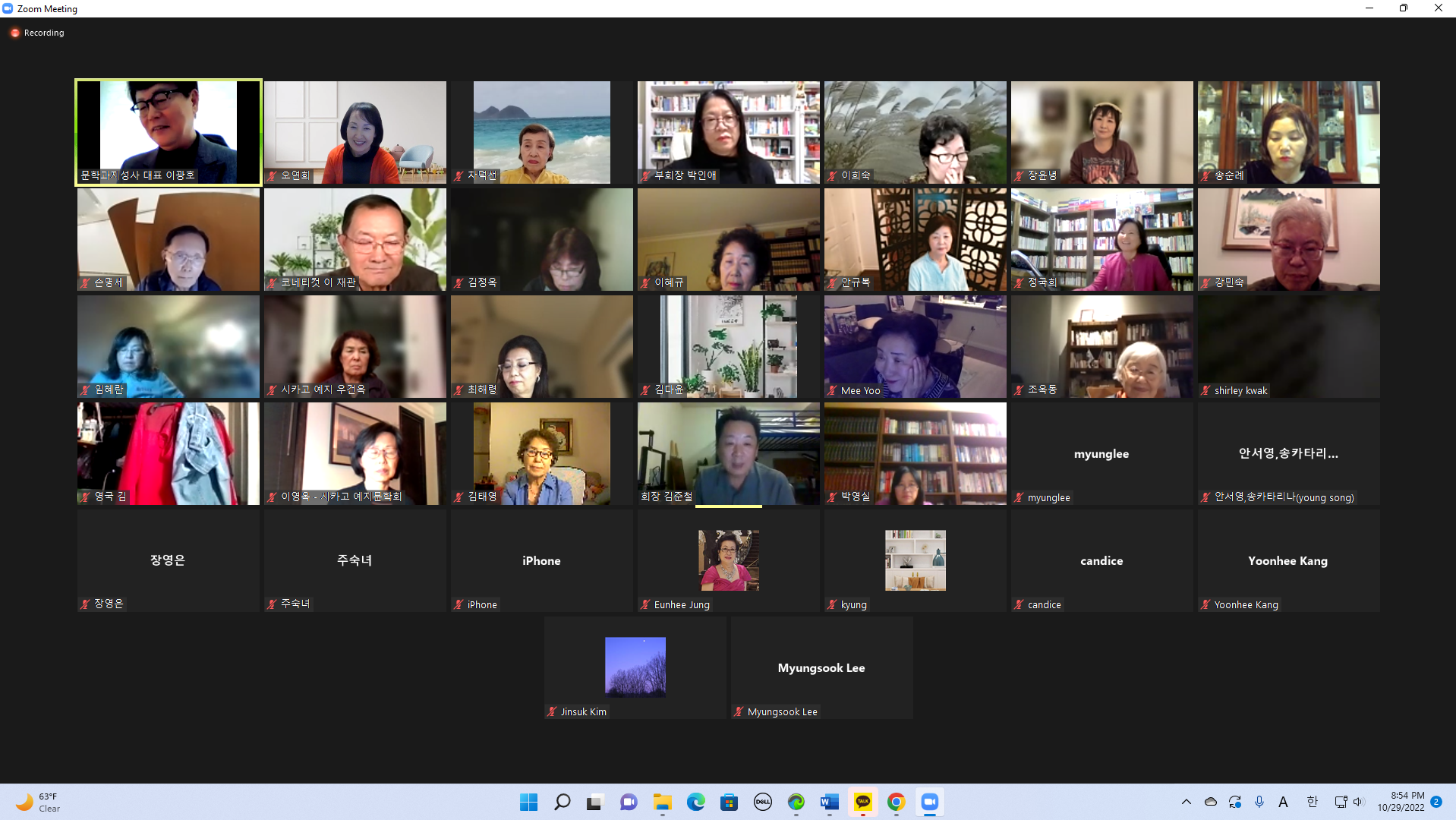Click the microphone in-use tray icon
Image resolution: width=1456 pixels, height=820 pixels.
(x=1259, y=802)
